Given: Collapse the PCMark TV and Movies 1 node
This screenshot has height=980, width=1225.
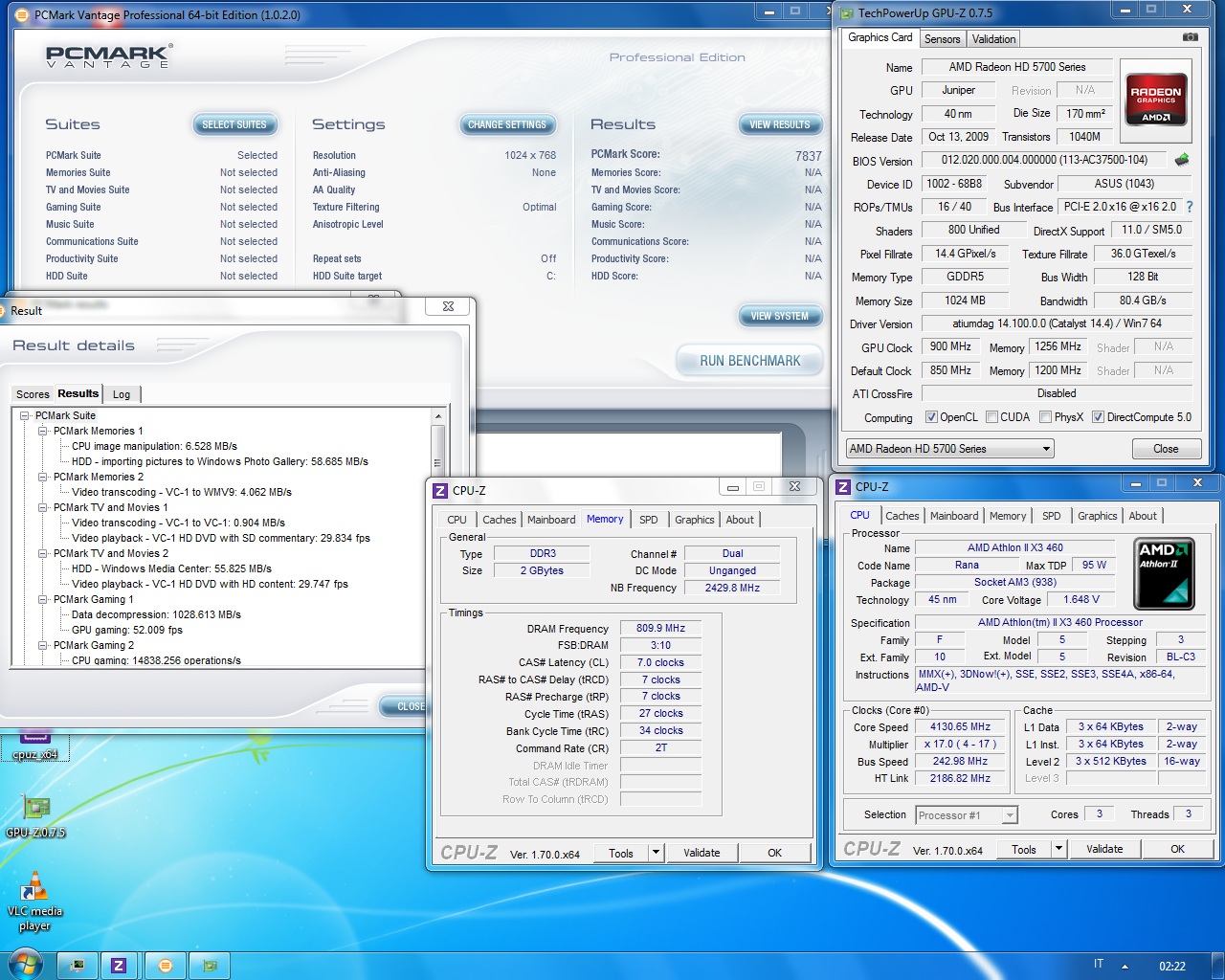Looking at the screenshot, I should tap(43, 507).
